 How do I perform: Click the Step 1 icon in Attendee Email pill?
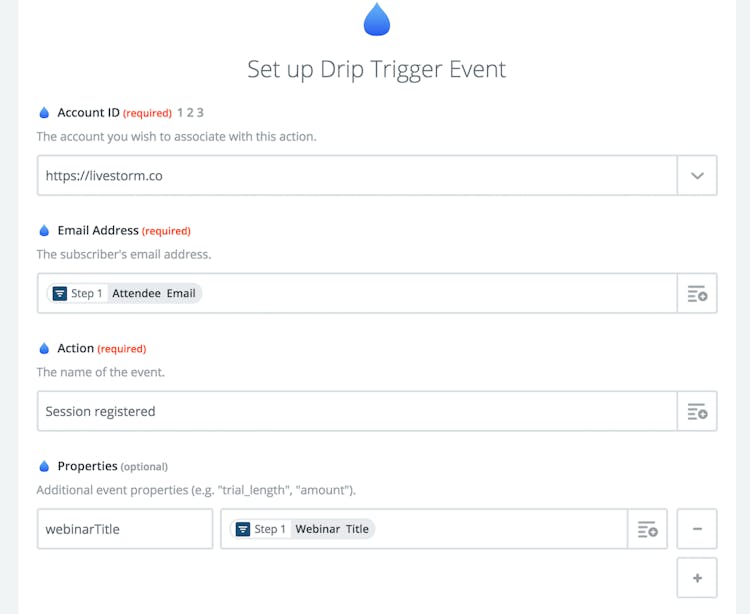click(60, 294)
